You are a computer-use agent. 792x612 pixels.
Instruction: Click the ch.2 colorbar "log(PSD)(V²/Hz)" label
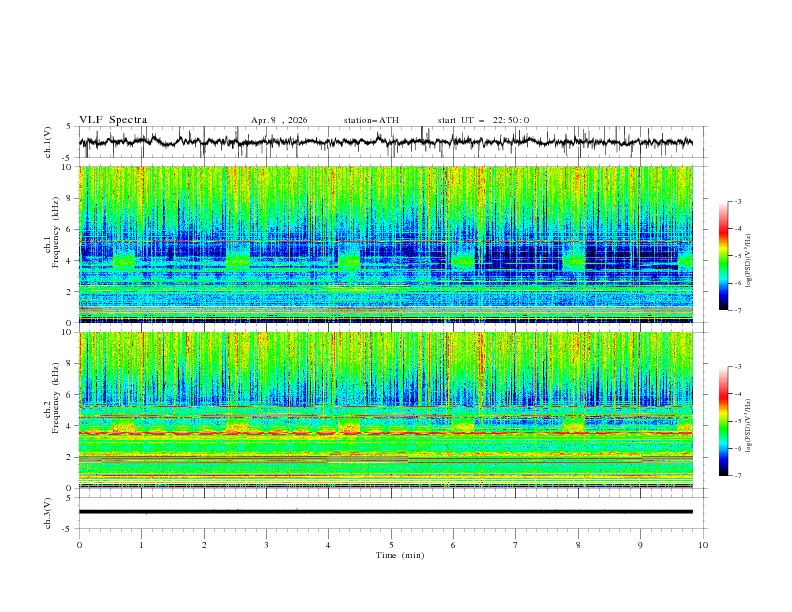[748, 425]
